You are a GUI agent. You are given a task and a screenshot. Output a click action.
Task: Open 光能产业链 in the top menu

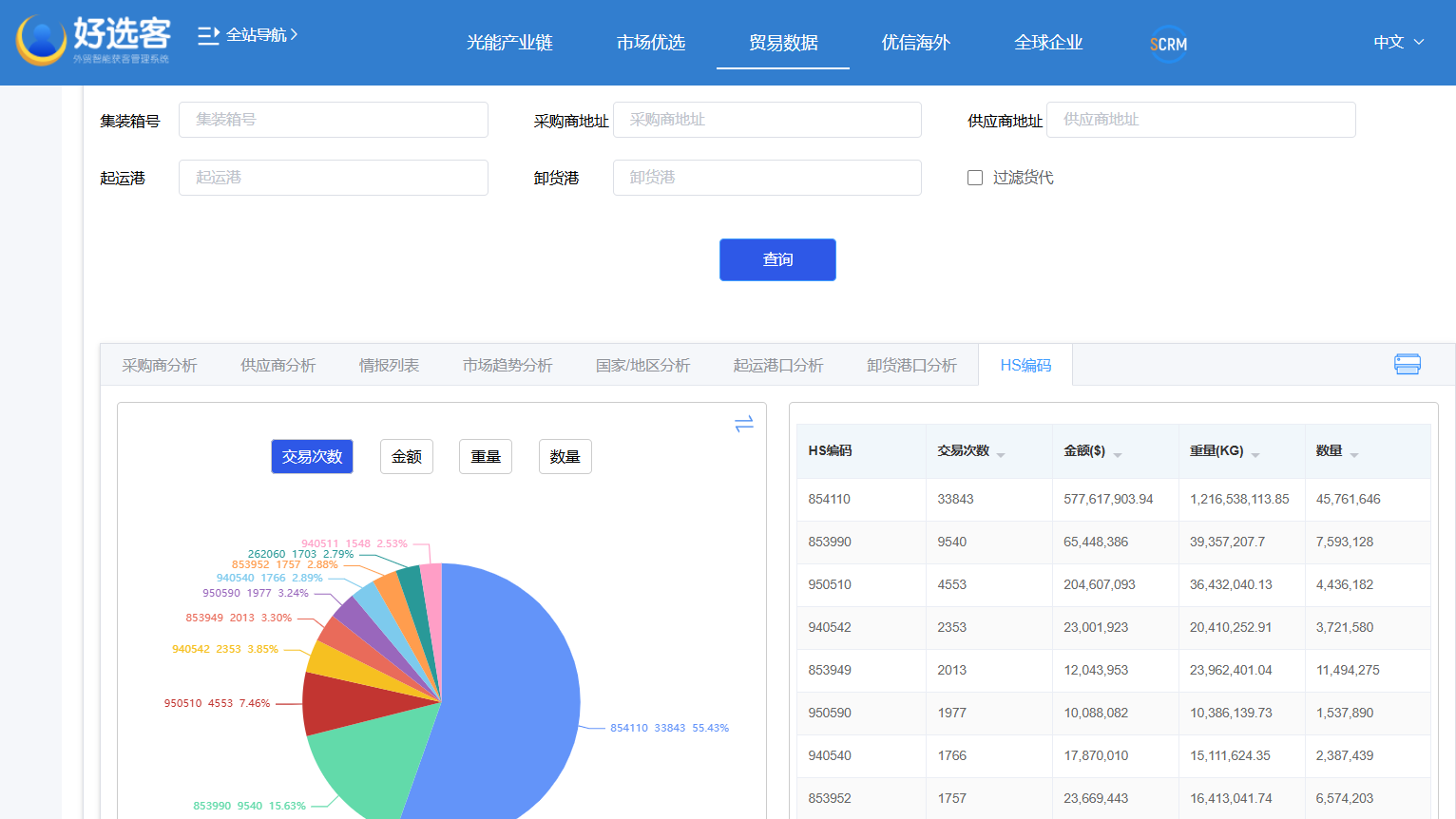[509, 43]
